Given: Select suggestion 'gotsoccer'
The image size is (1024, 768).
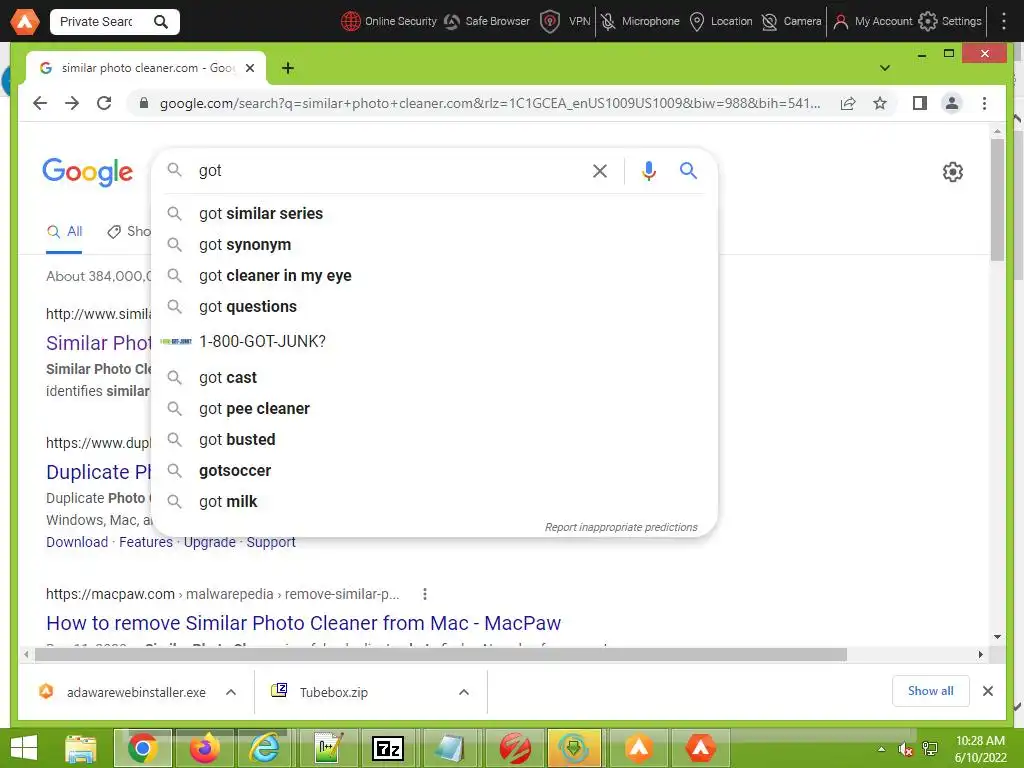Looking at the screenshot, I should point(434,470).
